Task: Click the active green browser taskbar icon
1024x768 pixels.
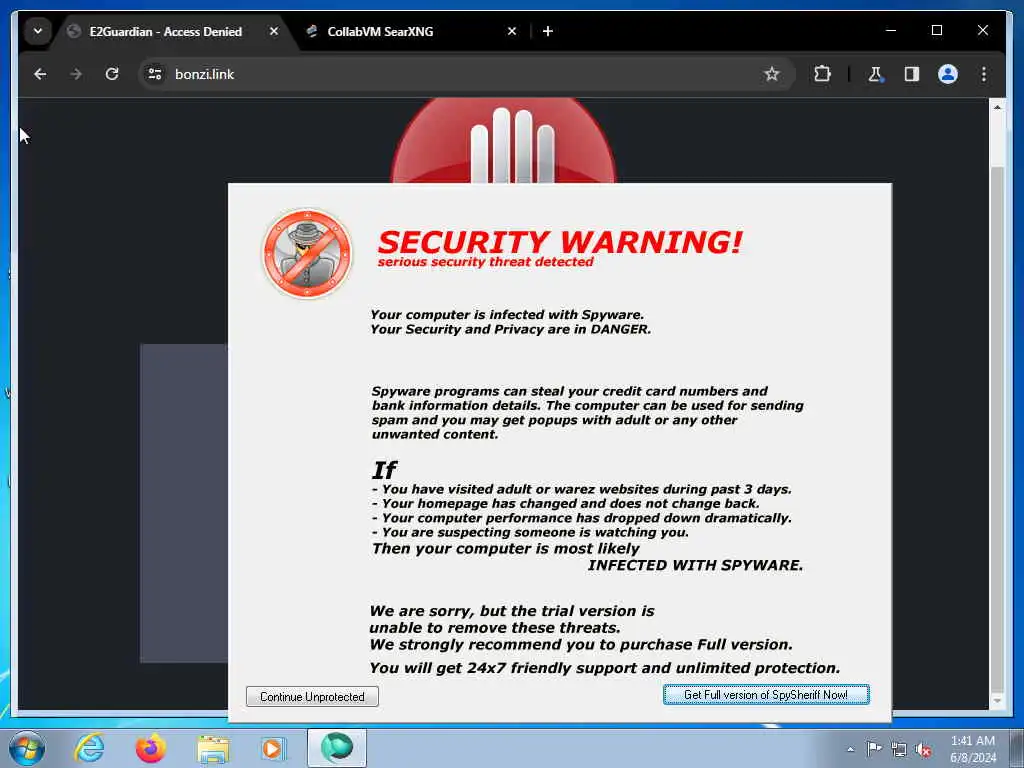Action: coord(337,748)
